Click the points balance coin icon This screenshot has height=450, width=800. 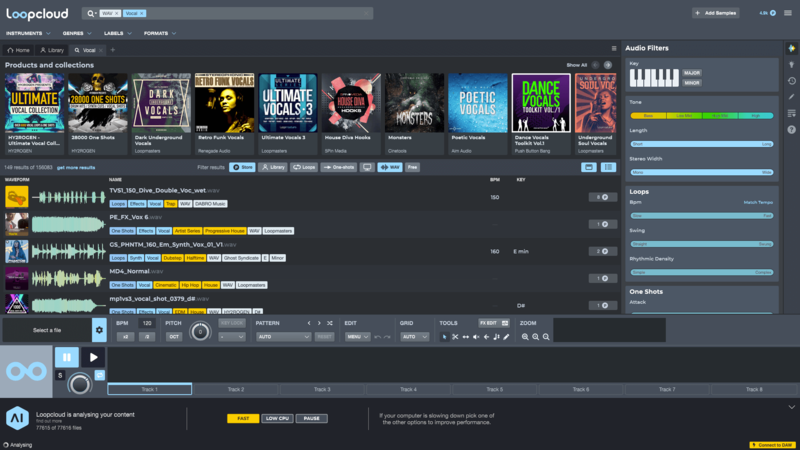[x=773, y=13]
